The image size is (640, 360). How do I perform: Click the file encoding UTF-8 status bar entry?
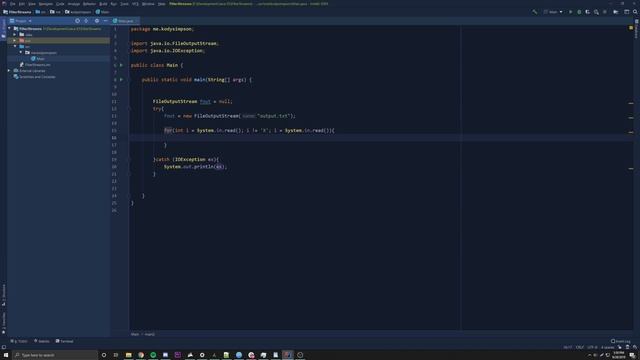592,347
